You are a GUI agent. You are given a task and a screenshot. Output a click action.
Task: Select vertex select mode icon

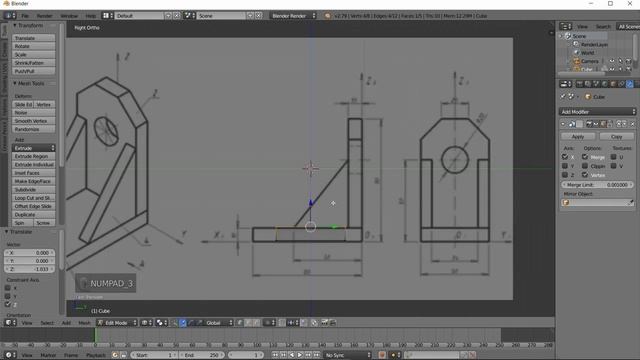[240, 323]
